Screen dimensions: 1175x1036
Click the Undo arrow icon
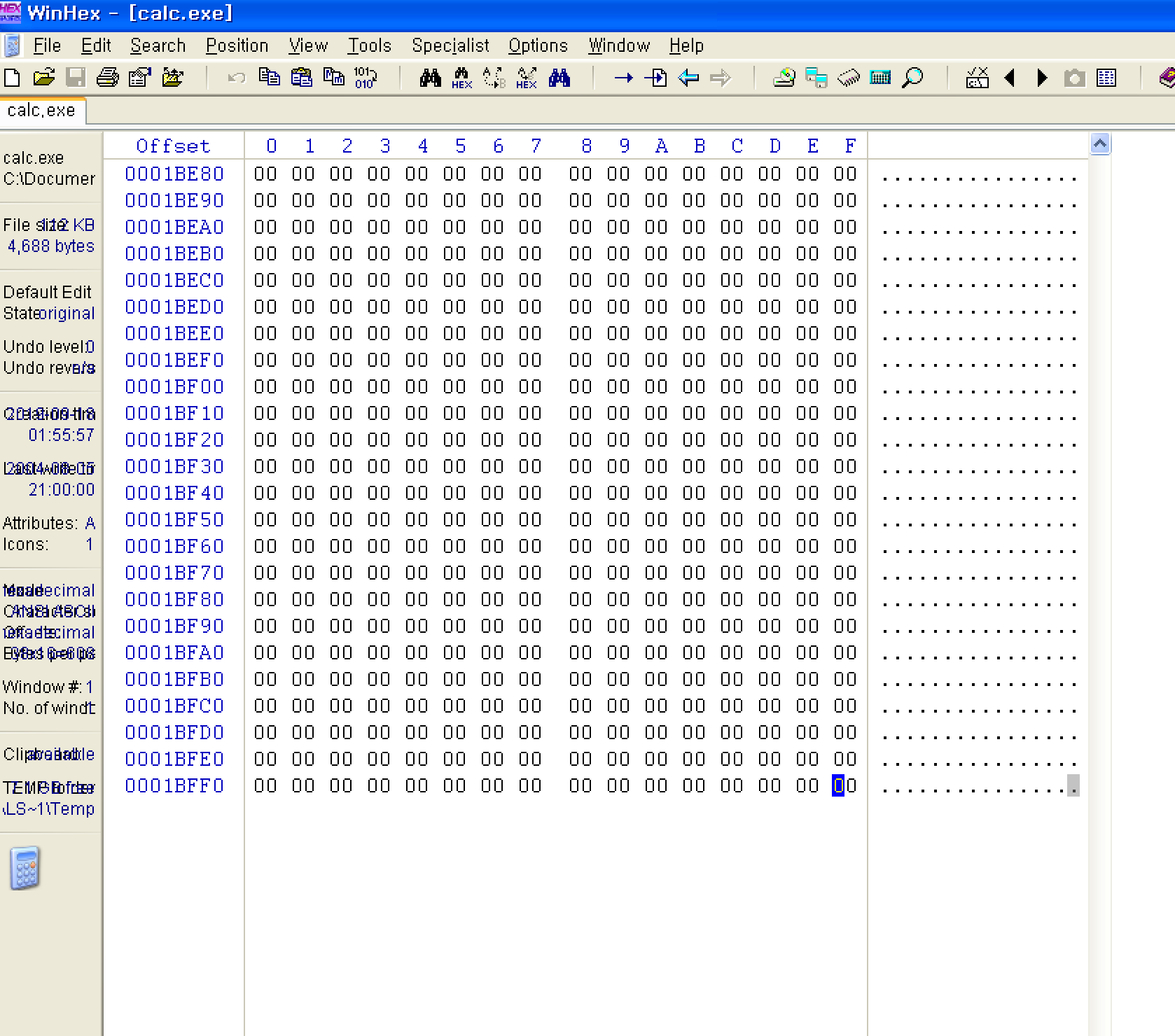tap(237, 78)
